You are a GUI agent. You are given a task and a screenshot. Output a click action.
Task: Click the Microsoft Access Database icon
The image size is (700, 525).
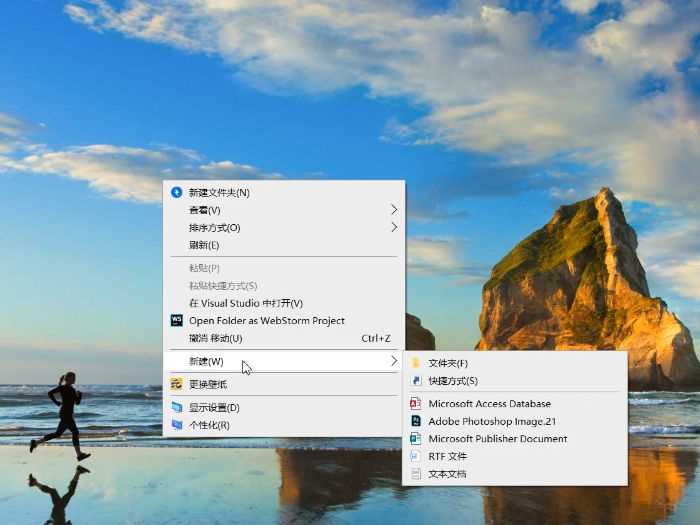(416, 404)
